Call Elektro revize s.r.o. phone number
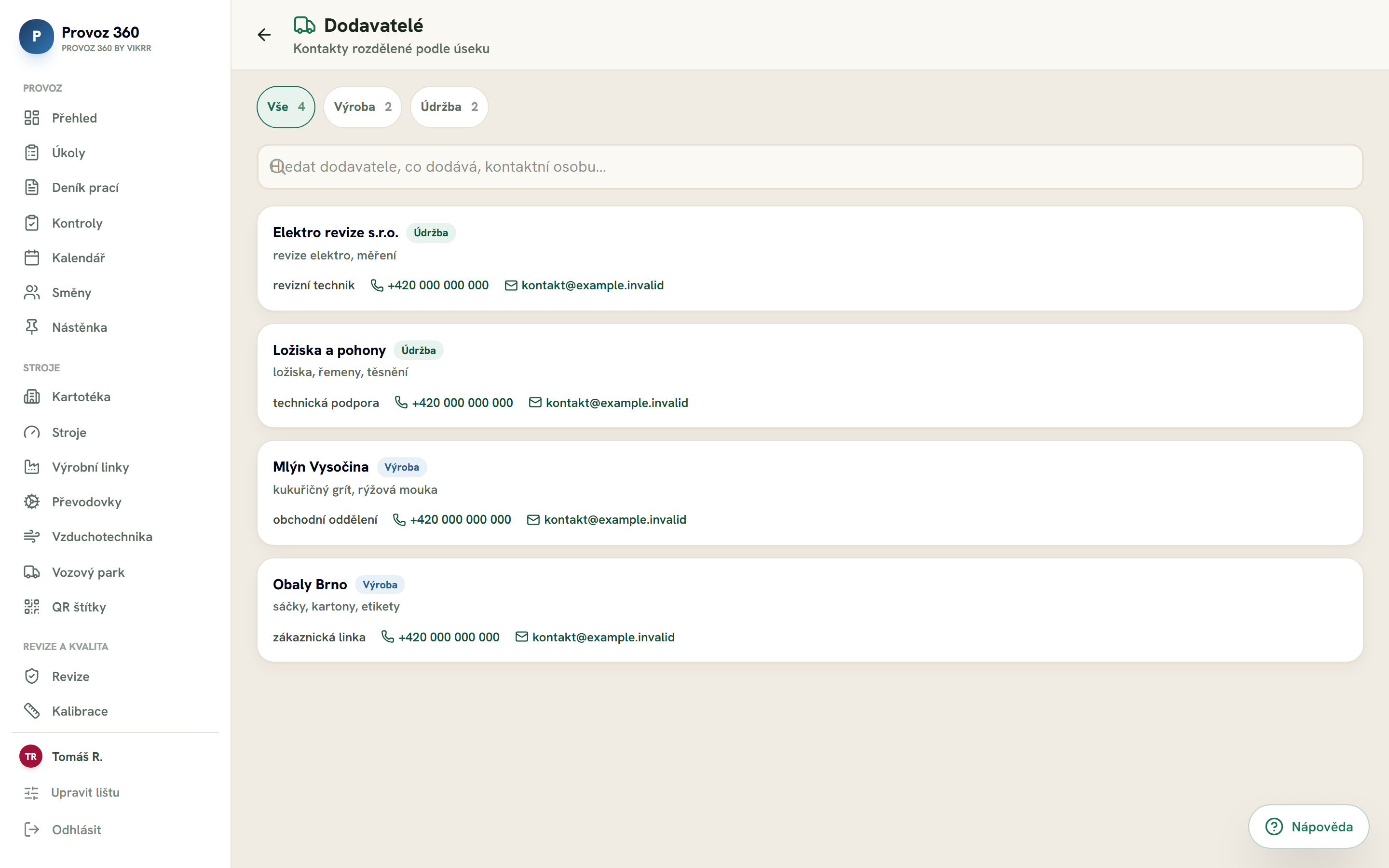Image resolution: width=1389 pixels, height=868 pixels. point(430,285)
